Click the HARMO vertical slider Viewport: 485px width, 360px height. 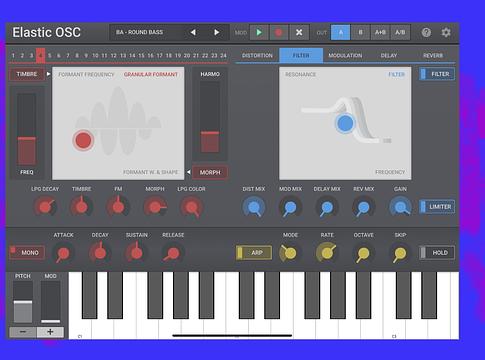click(210, 117)
